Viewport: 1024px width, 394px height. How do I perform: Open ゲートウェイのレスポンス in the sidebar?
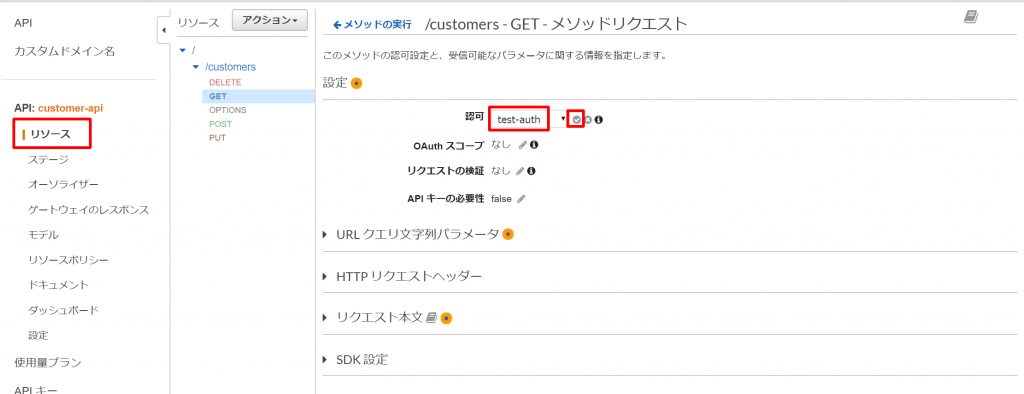pos(89,210)
